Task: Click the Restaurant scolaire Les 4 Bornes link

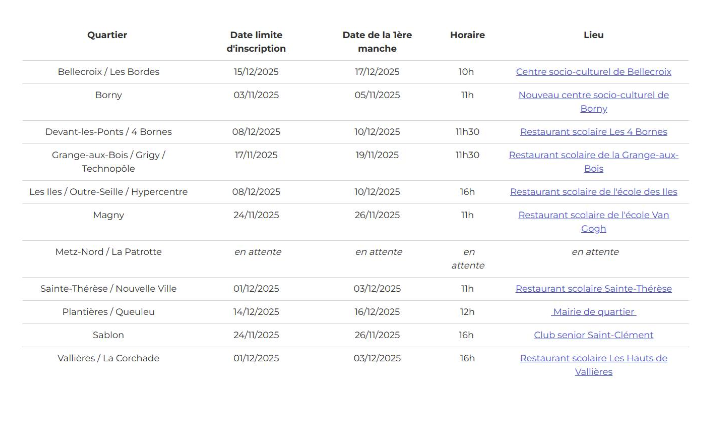Action: click(x=593, y=132)
